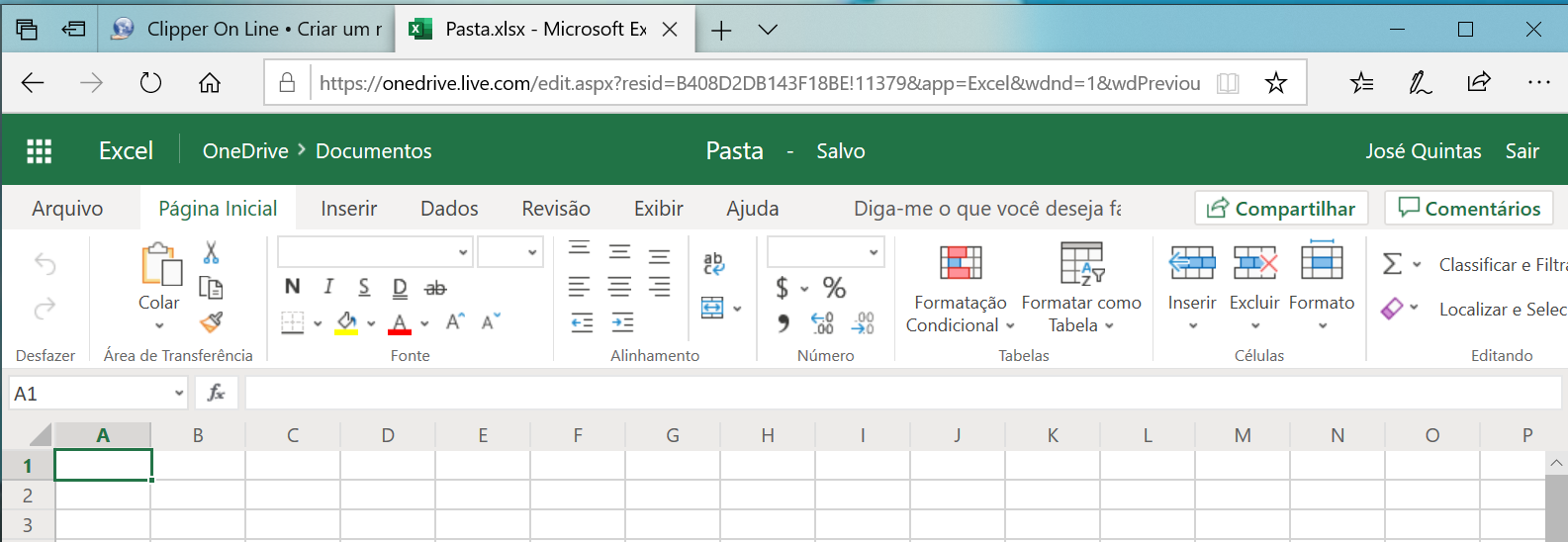This screenshot has height=542, width=1568.
Task: Click the AutoSum sigma icon
Action: click(x=1392, y=264)
